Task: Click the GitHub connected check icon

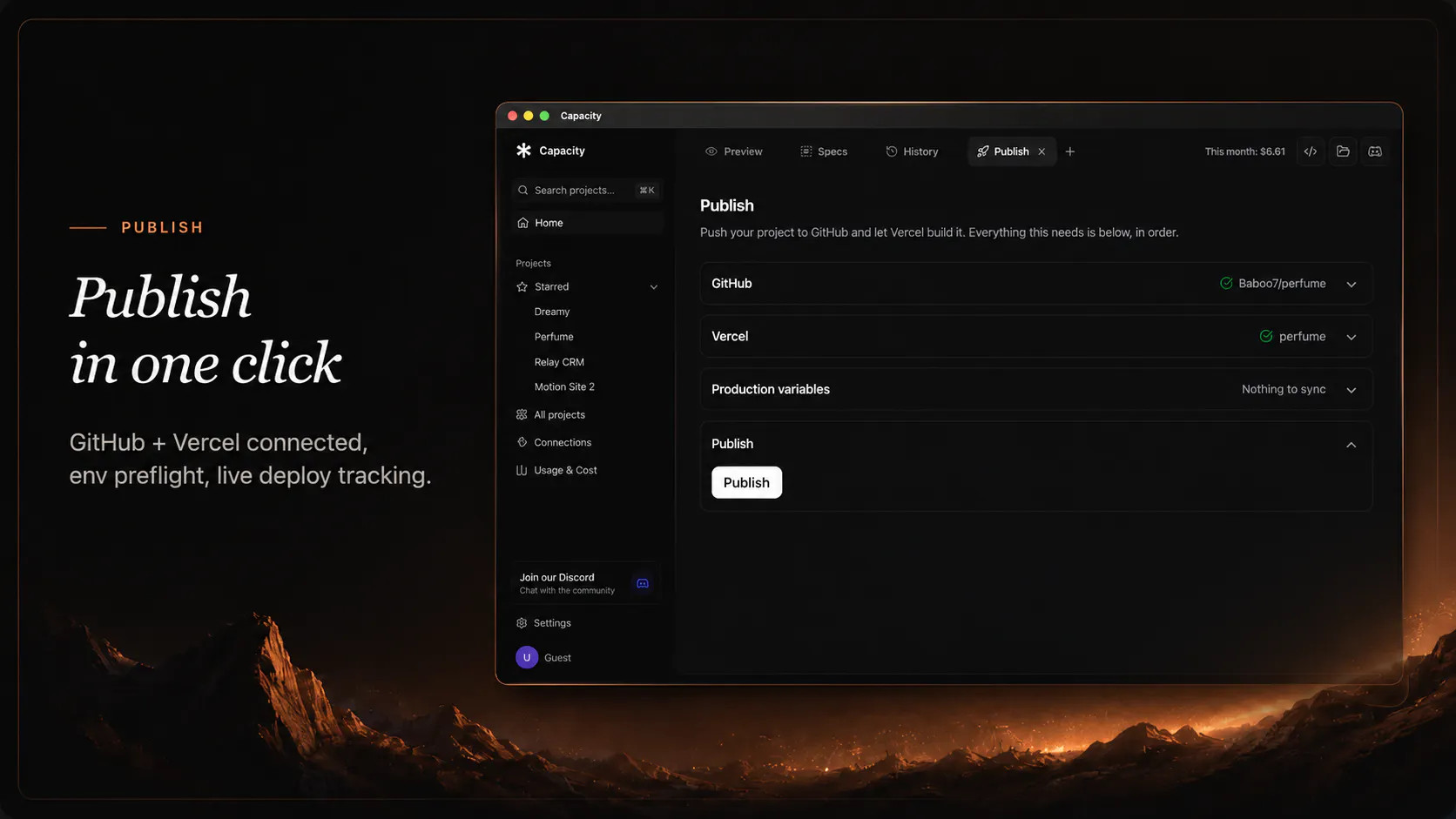Action: pos(1226,283)
